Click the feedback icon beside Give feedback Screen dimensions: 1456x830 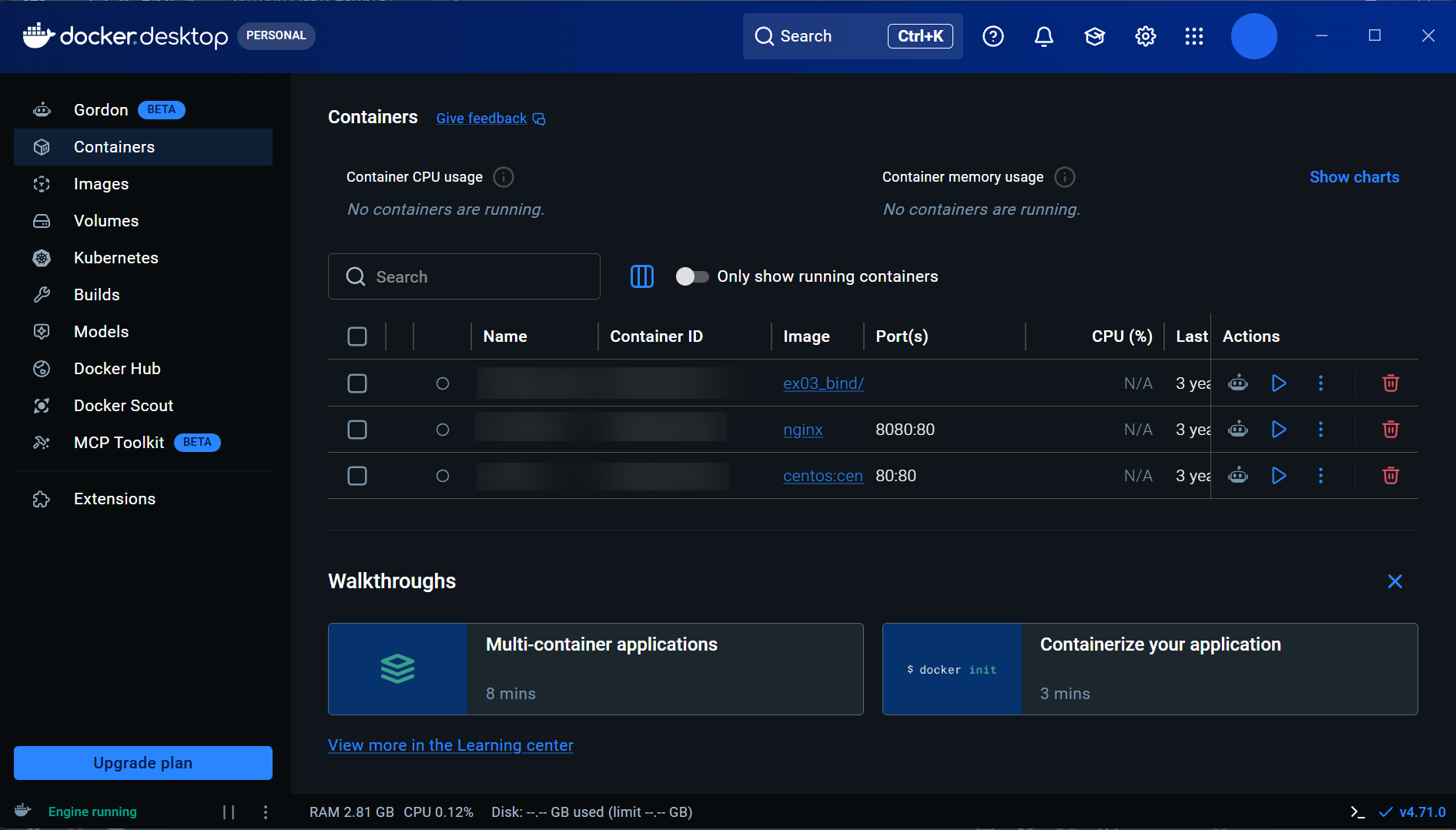pos(539,119)
